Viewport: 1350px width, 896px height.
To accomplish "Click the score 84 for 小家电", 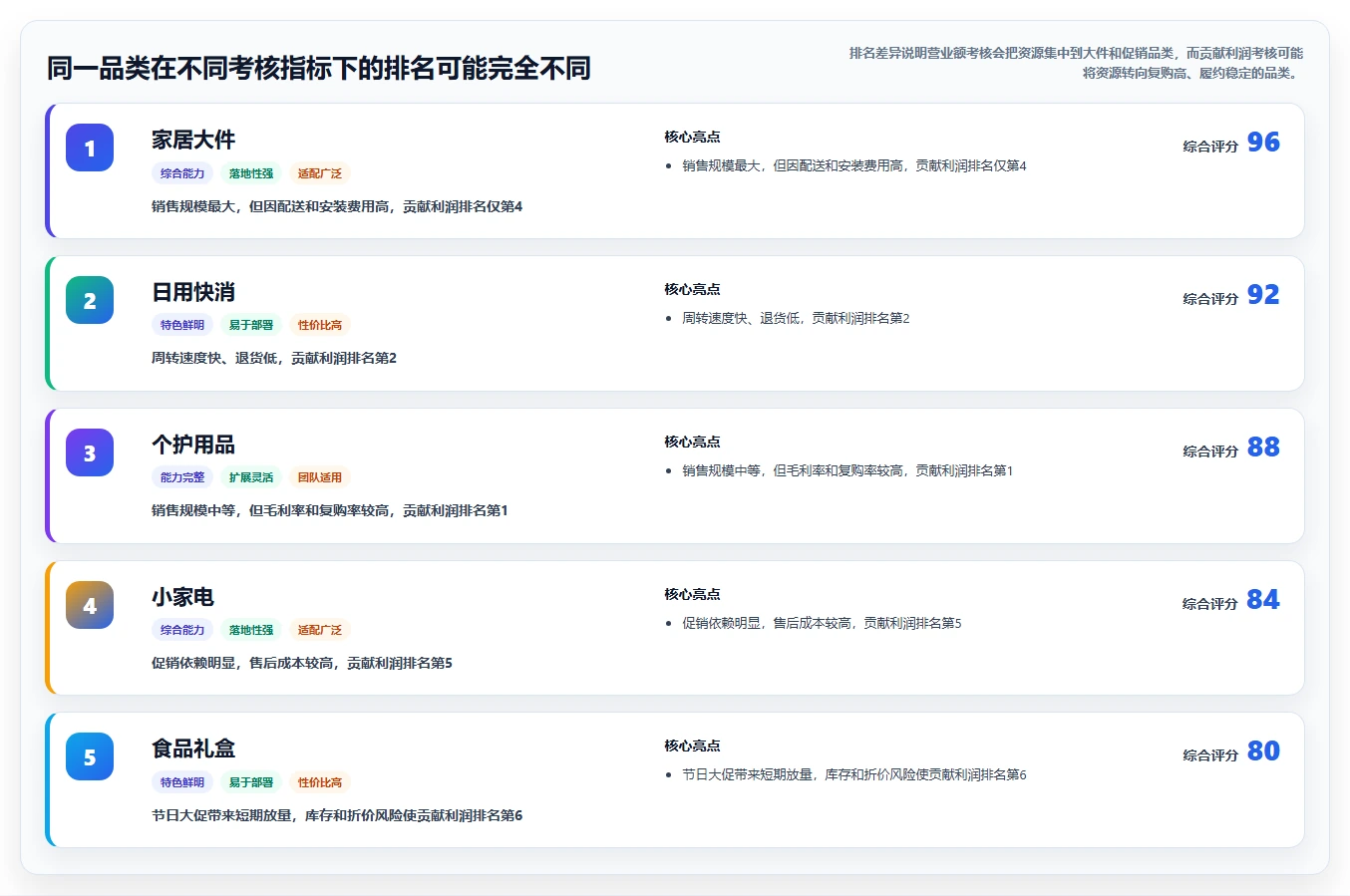I will tap(1263, 600).
